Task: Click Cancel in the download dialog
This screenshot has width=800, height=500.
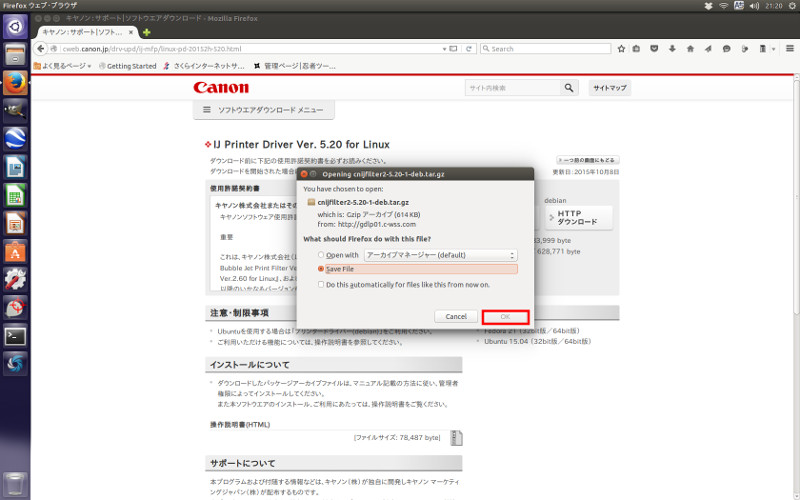Action: tap(456, 316)
